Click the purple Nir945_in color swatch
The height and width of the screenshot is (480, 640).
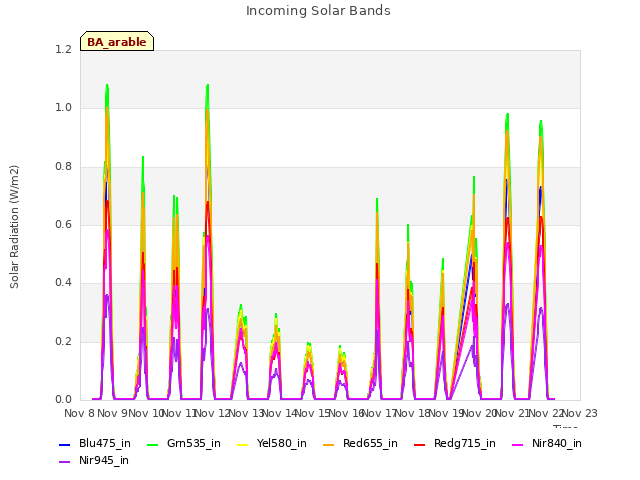(x=64, y=462)
